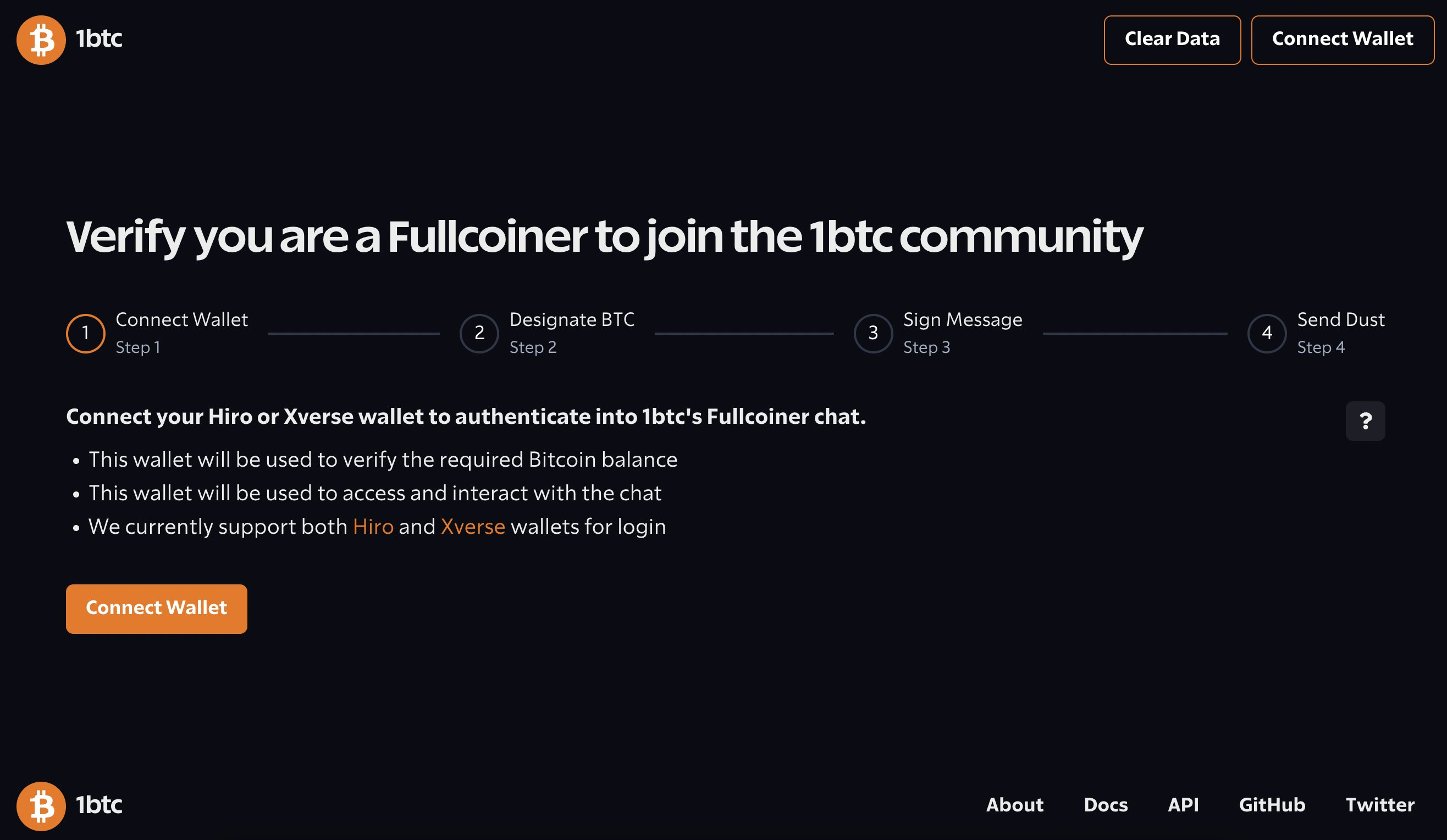Open the Xverse wallet link

click(x=473, y=527)
